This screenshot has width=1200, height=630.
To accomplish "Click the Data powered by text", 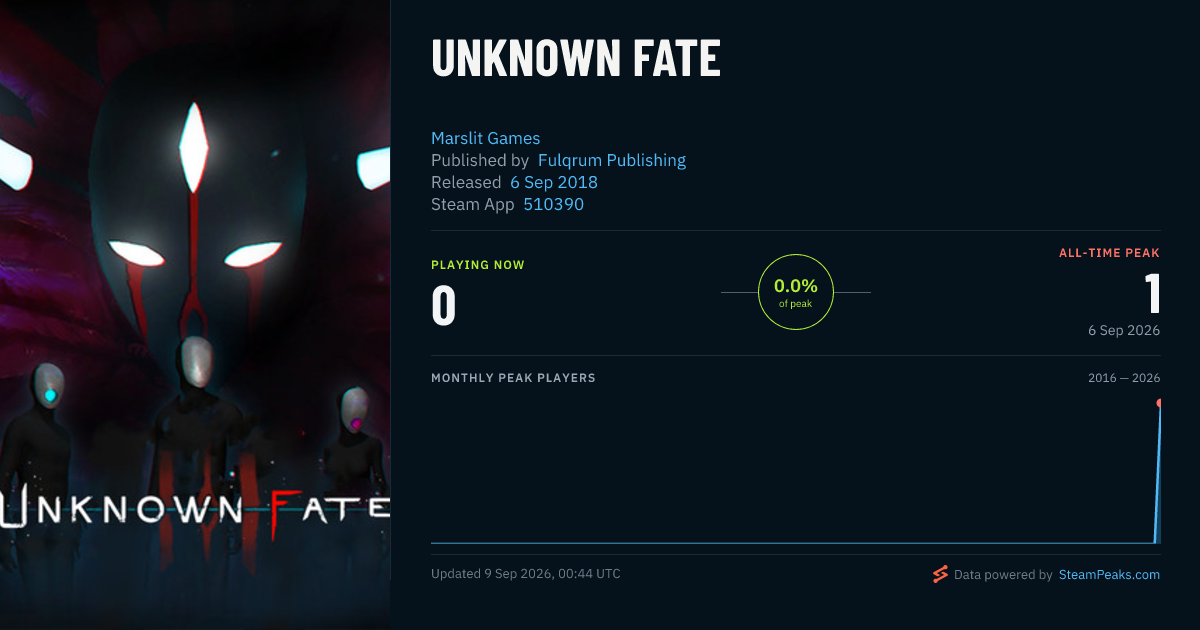I will 1003,575.
